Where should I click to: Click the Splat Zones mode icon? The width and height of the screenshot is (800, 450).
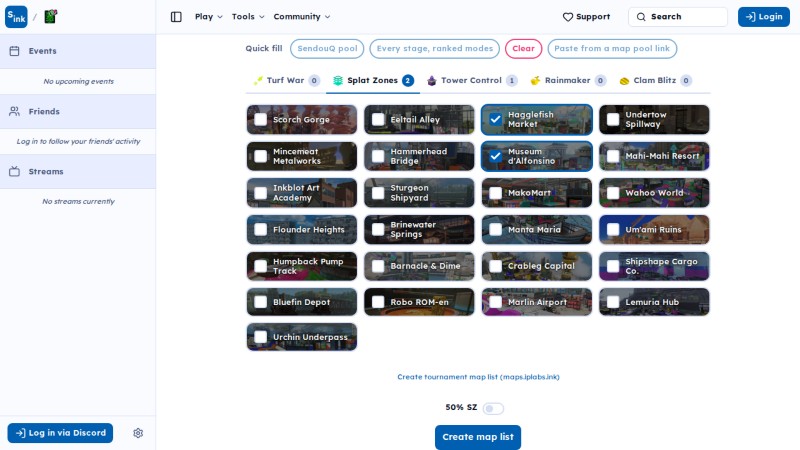pyautogui.click(x=338, y=81)
